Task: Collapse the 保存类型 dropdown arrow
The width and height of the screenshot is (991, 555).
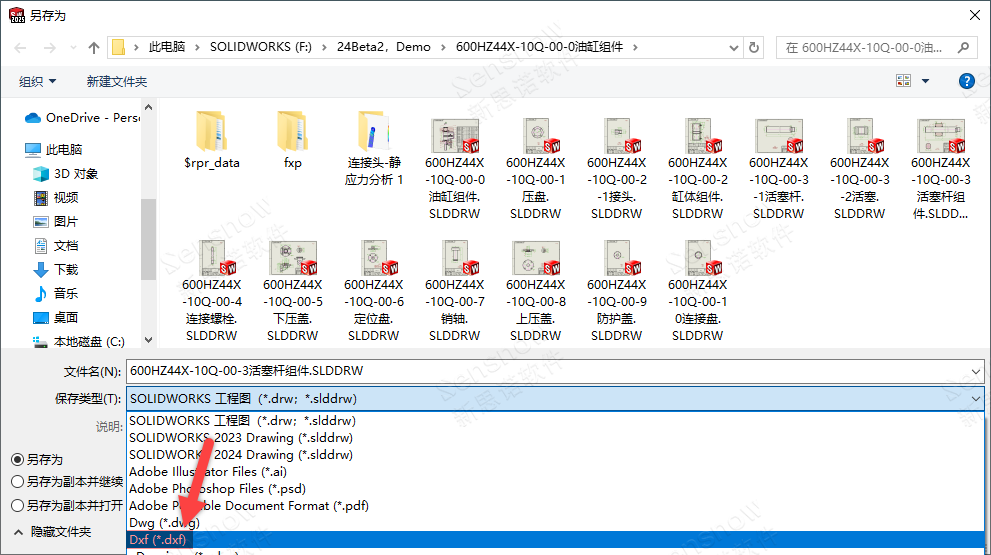Action: (975, 398)
